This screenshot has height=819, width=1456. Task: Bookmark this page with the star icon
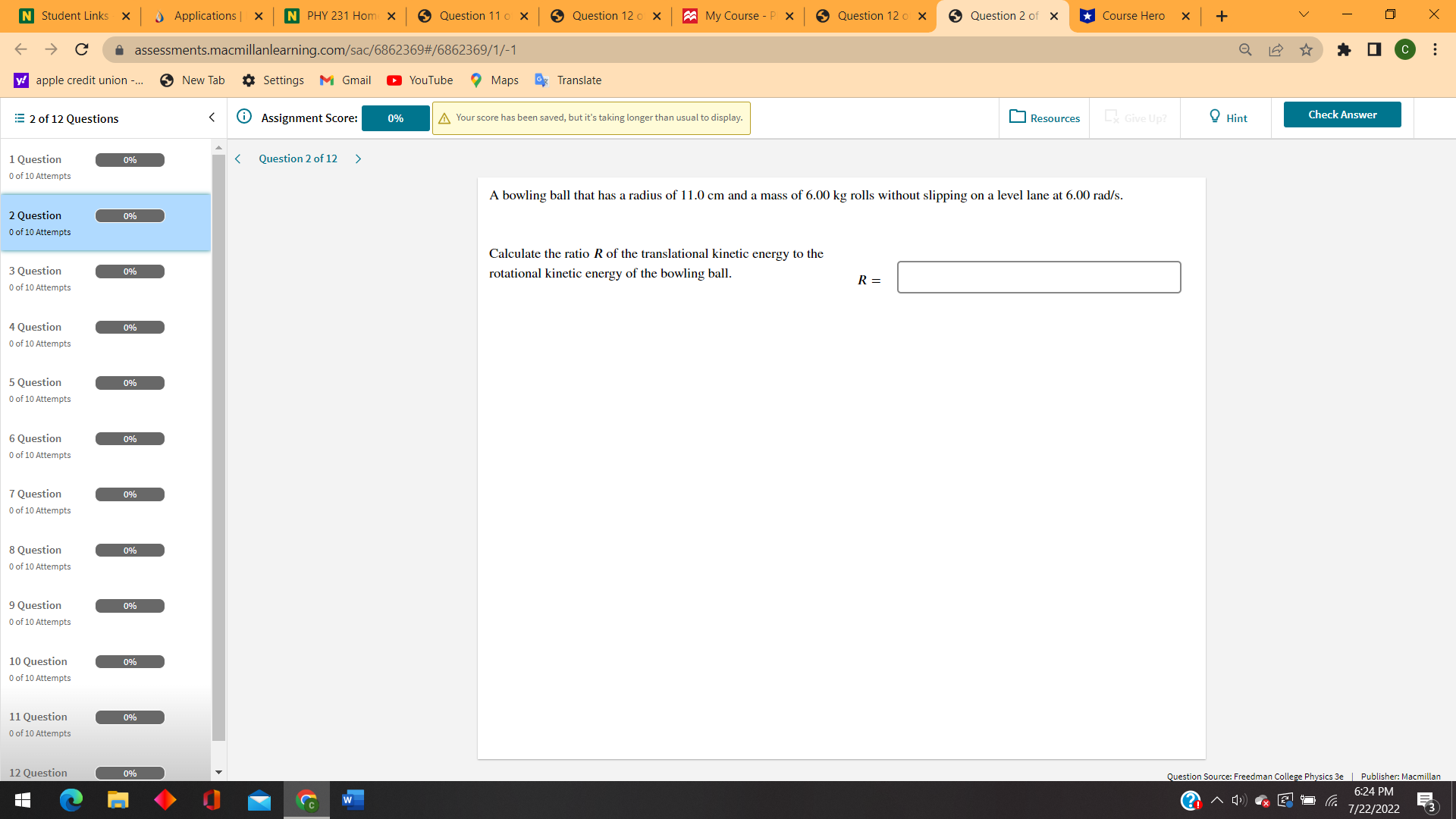pos(1306,49)
